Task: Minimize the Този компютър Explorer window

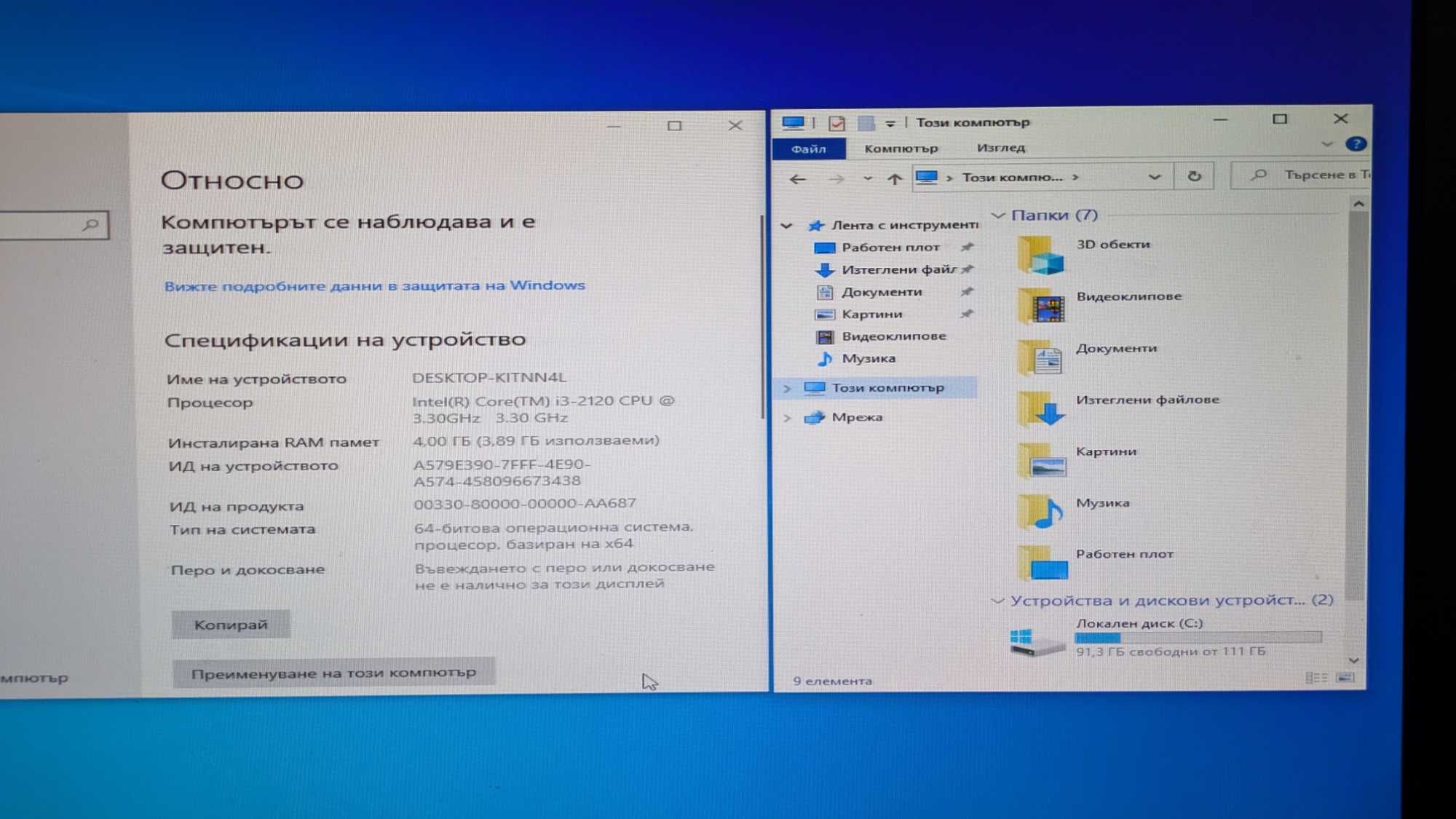Action: (1221, 119)
